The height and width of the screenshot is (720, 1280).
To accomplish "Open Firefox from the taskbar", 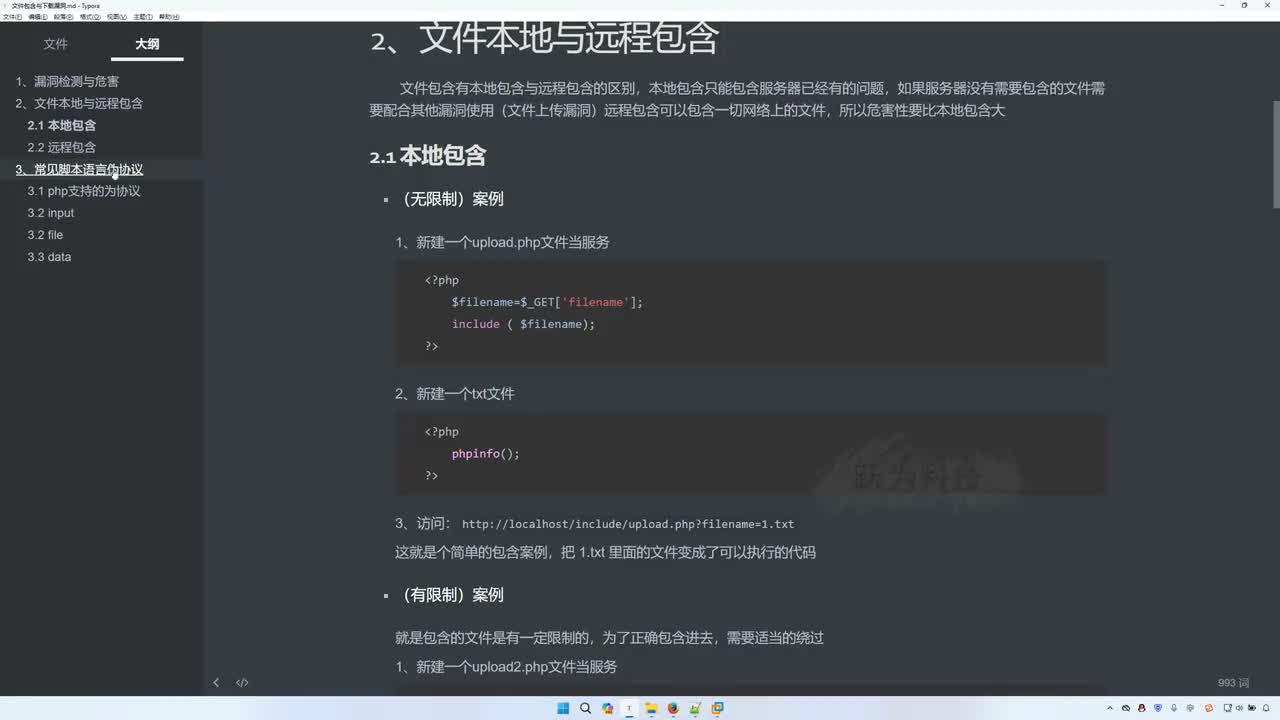I will point(673,708).
